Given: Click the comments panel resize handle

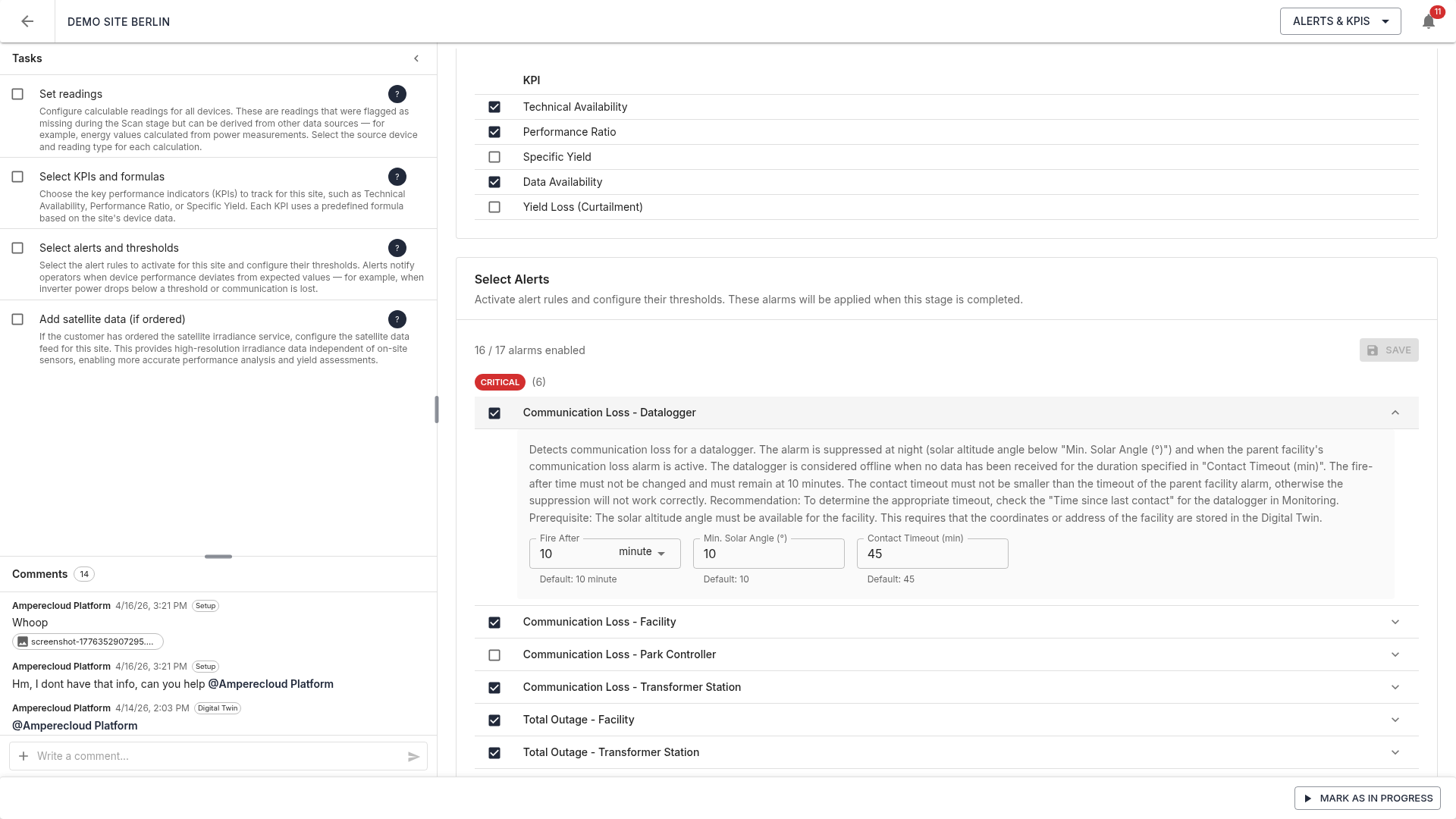Looking at the screenshot, I should [218, 557].
